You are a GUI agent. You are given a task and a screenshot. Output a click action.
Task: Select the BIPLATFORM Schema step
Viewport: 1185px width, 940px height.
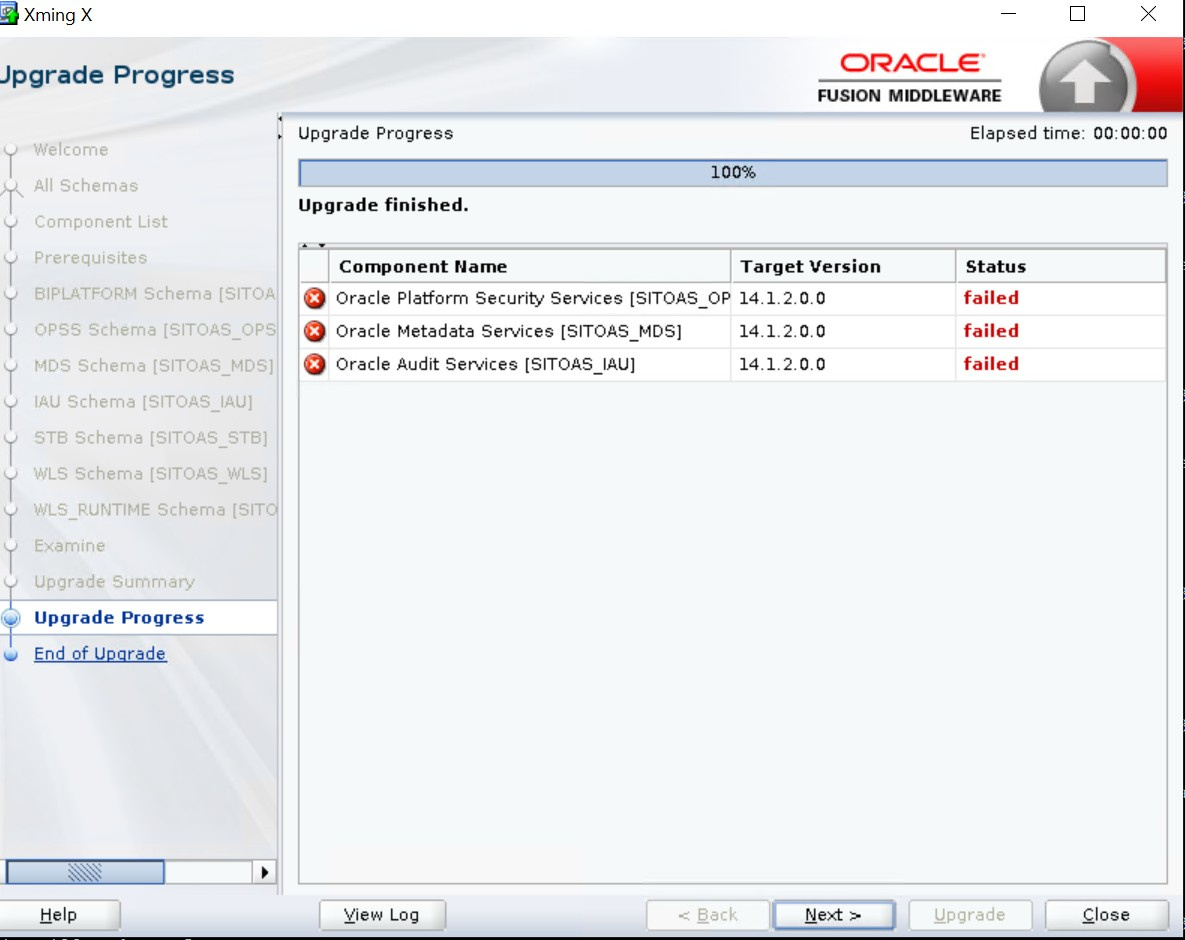(x=155, y=294)
